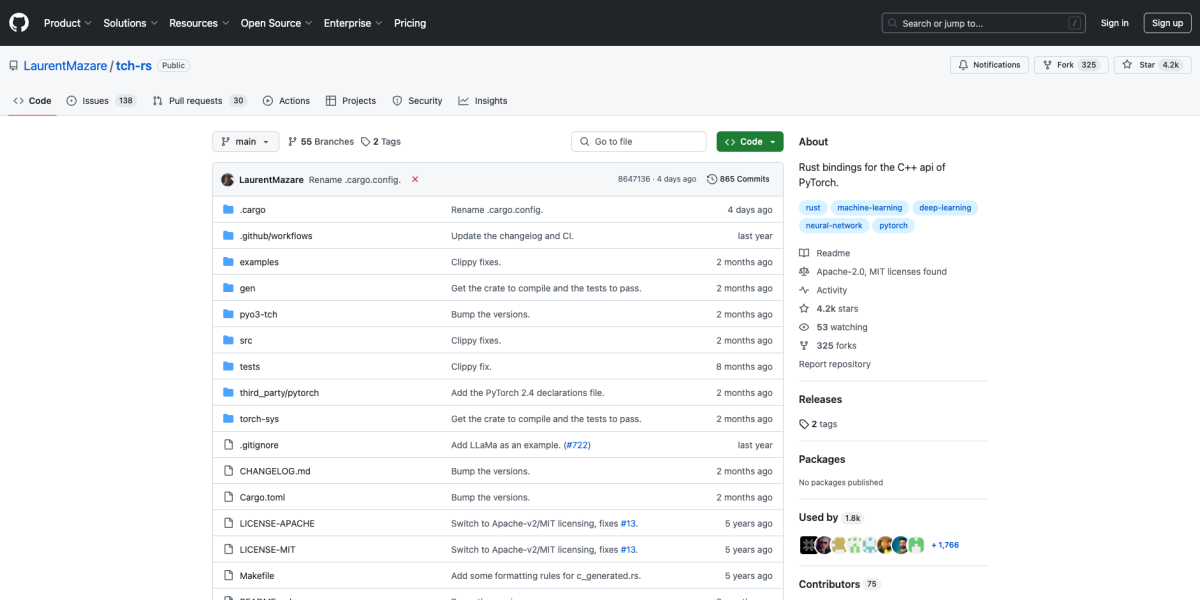Screen dimensions: 1200x600
Task: Open the 55 Branches list
Action: (x=321, y=142)
